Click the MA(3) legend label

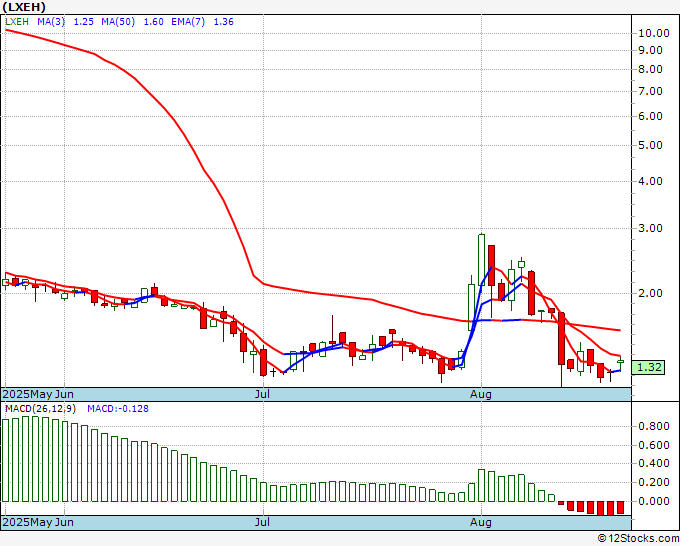[x=51, y=22]
